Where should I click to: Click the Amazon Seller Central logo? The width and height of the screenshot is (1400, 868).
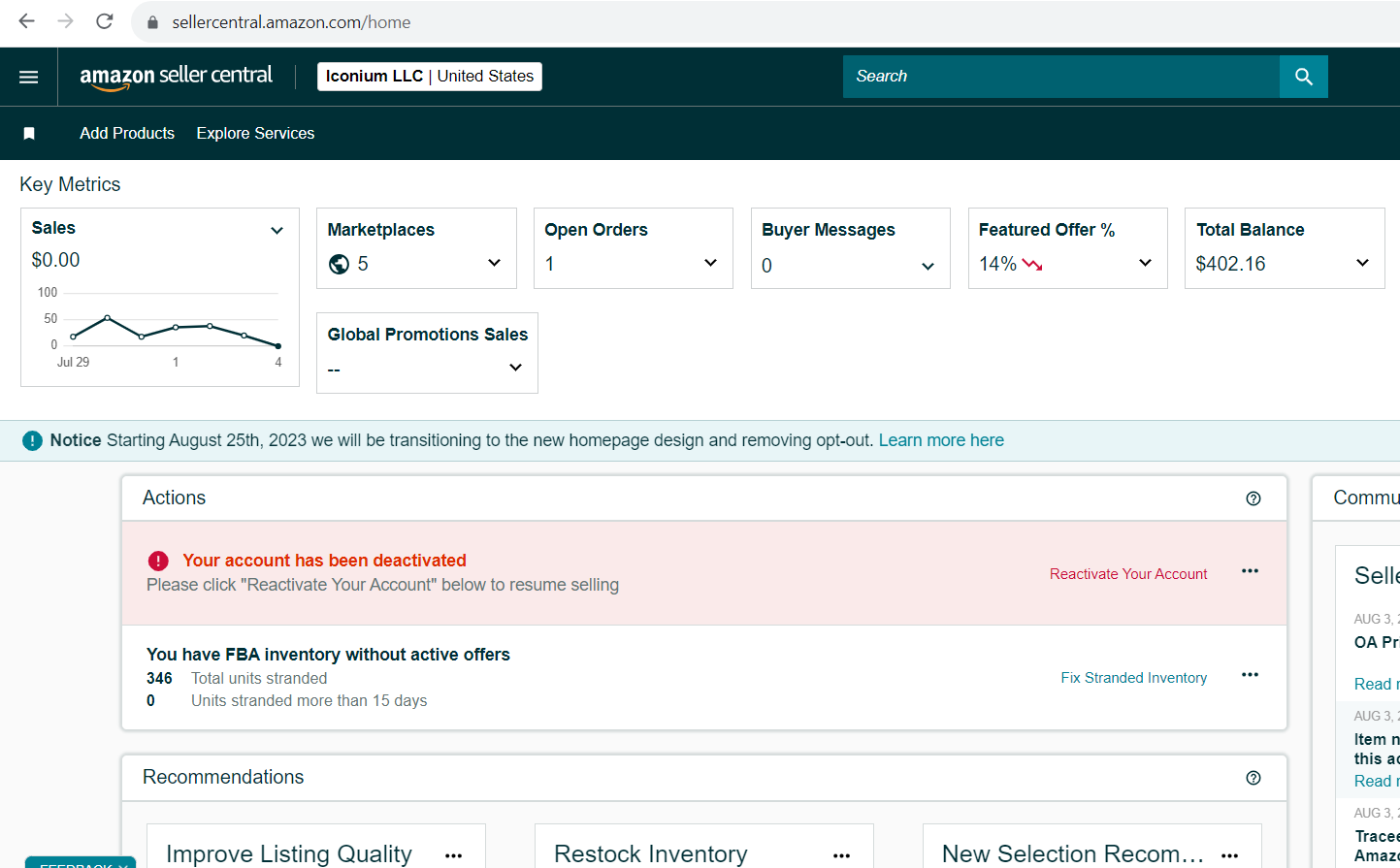(x=176, y=77)
